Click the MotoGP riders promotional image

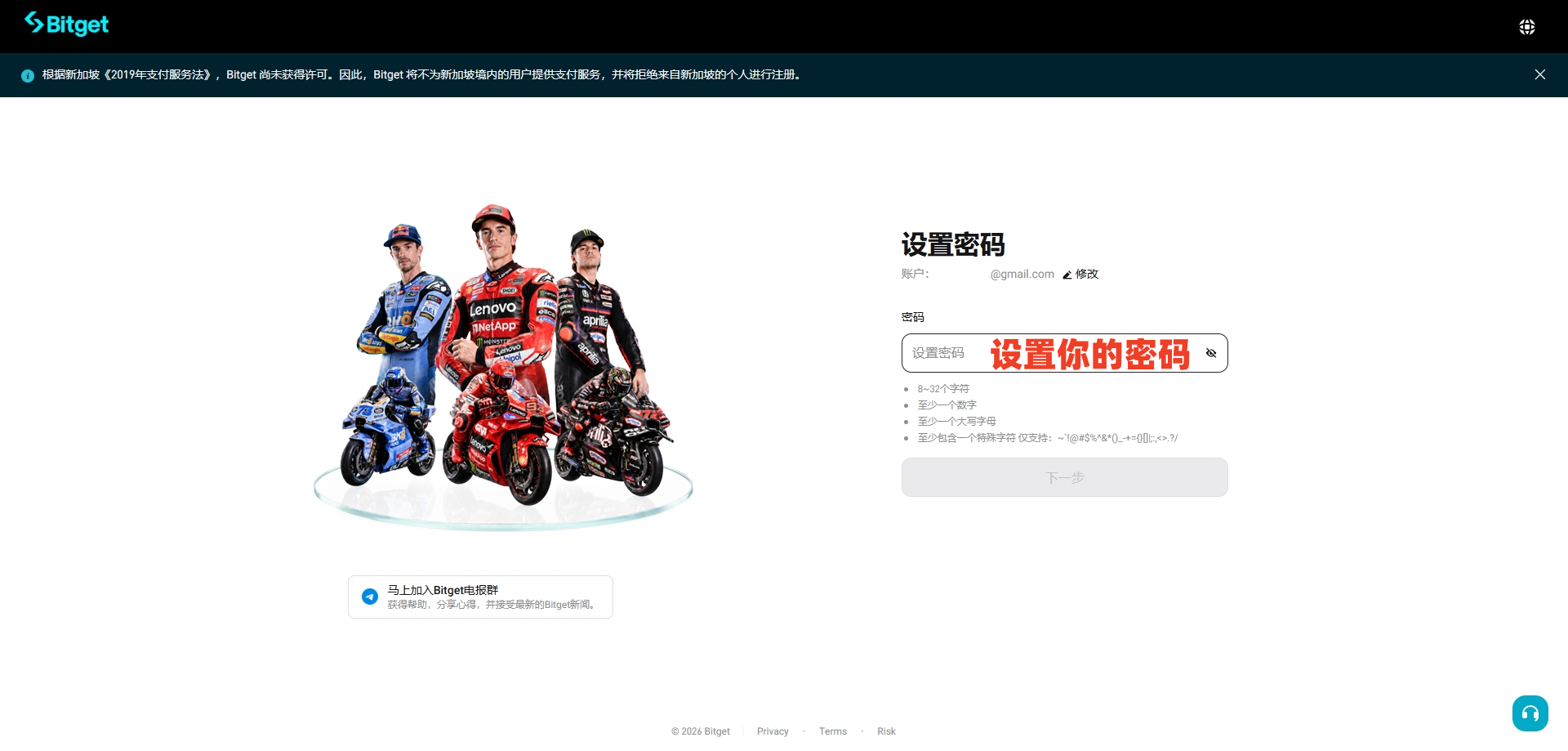tap(503, 366)
